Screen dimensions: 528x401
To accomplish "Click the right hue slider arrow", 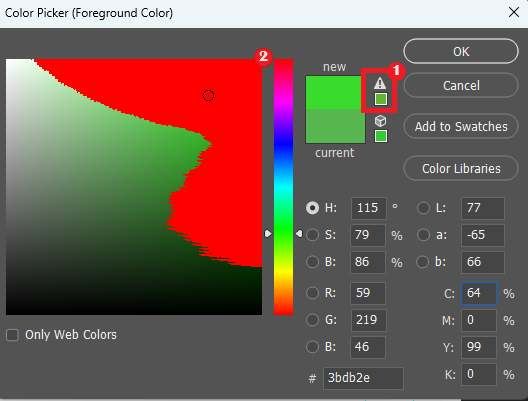I will click(299, 233).
